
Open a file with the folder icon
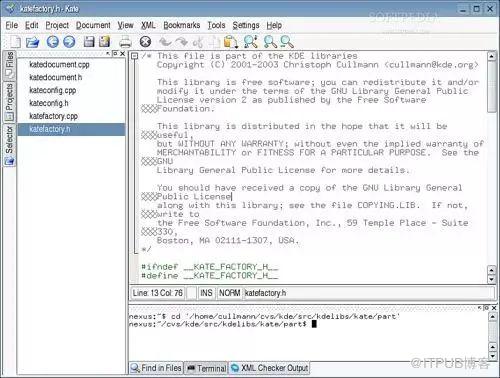33,42
